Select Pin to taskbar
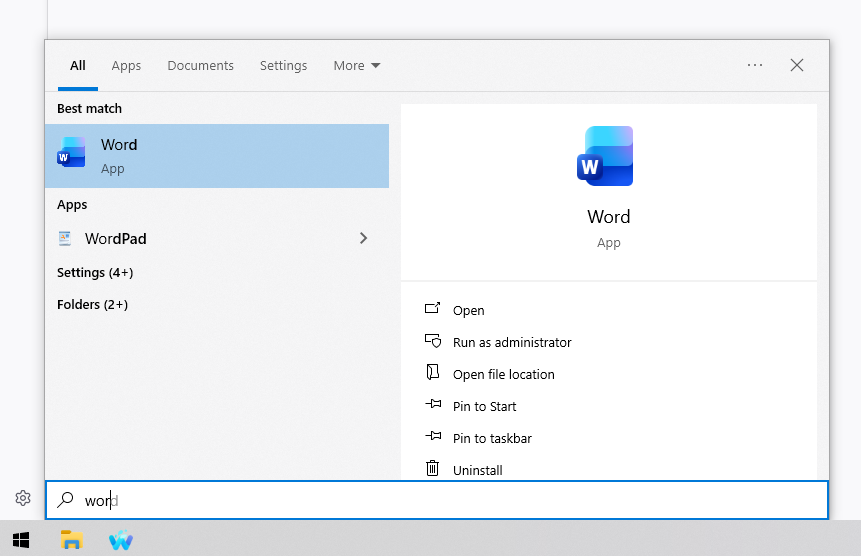Screen dimensions: 861x556 pyautogui.click(x=492, y=438)
